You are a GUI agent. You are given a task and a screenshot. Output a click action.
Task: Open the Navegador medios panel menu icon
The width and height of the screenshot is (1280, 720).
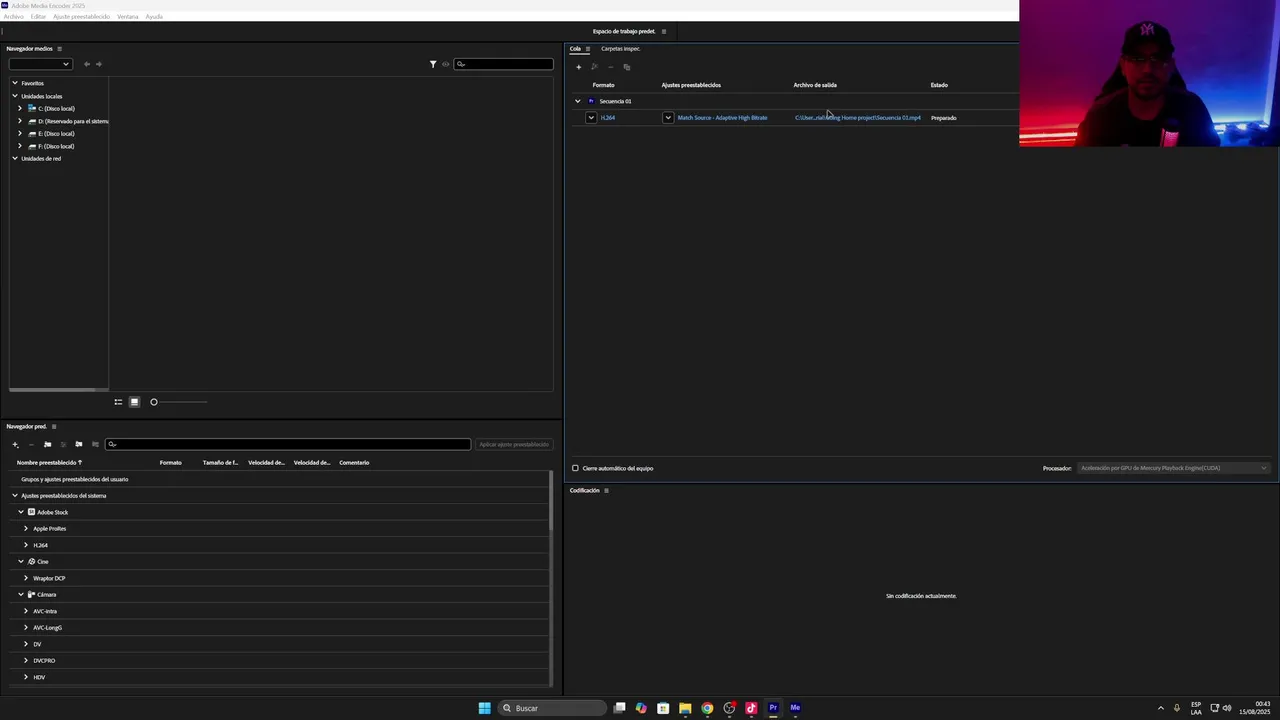coord(59,49)
